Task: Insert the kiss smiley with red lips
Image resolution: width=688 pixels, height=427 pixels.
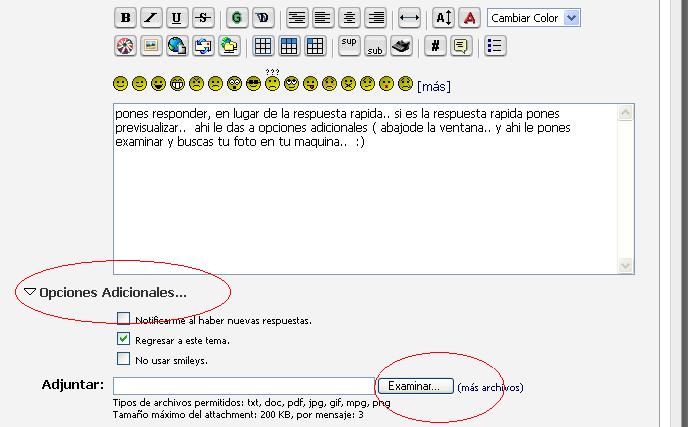Action: pos(386,83)
